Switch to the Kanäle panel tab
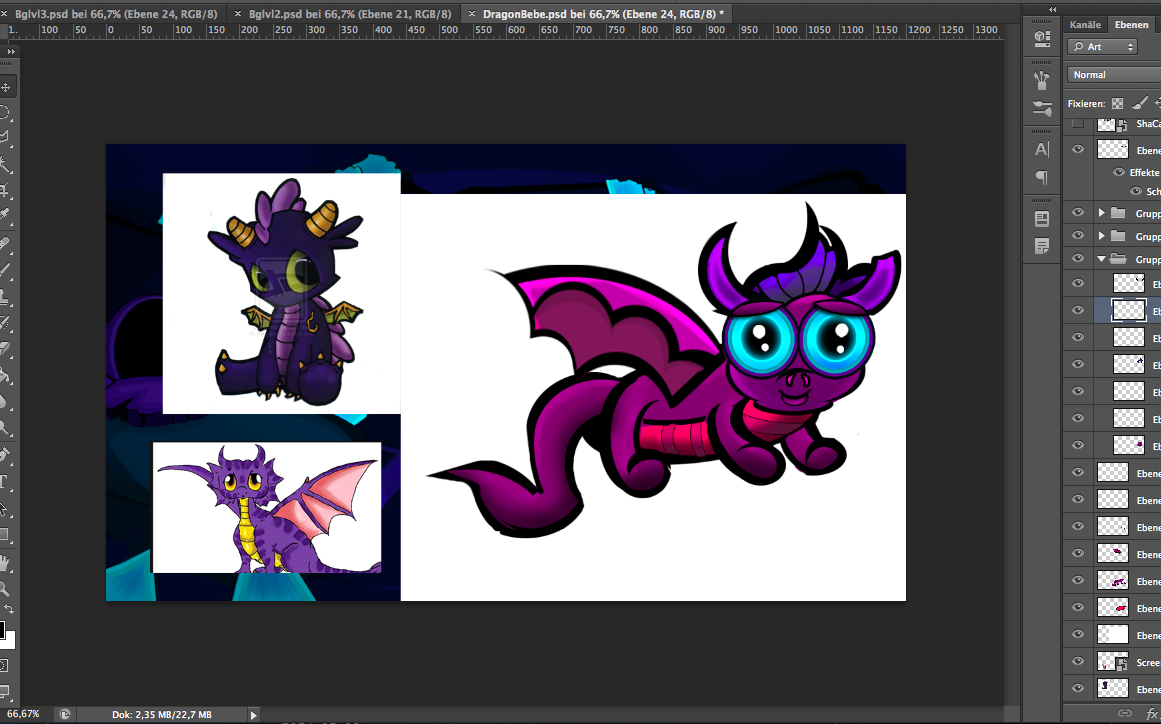The height and width of the screenshot is (724, 1161). pos(1085,24)
